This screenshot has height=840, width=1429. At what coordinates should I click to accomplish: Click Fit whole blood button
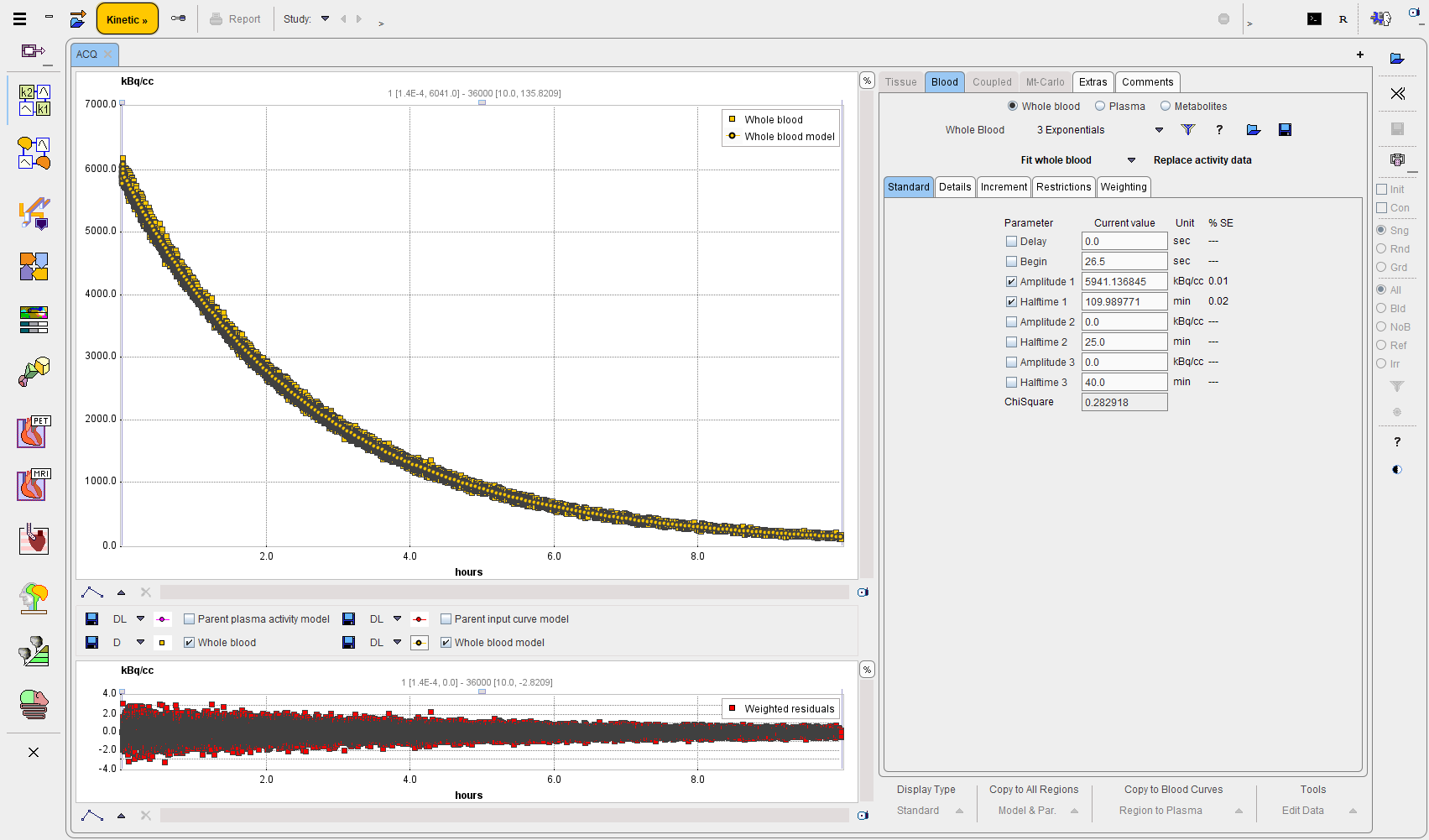1056,160
